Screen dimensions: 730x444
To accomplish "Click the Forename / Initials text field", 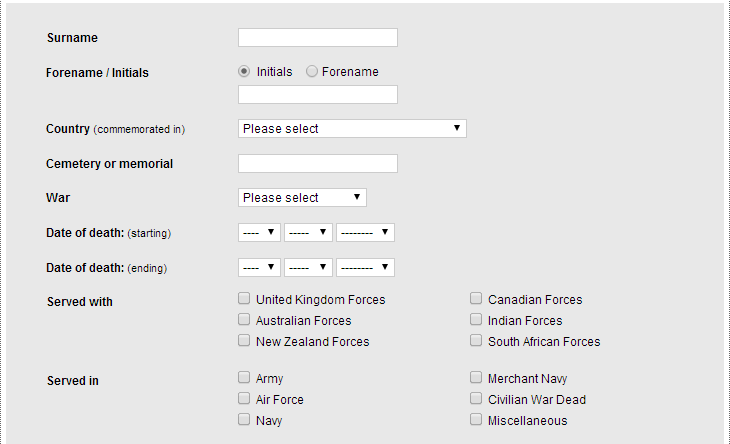I will click(318, 94).
